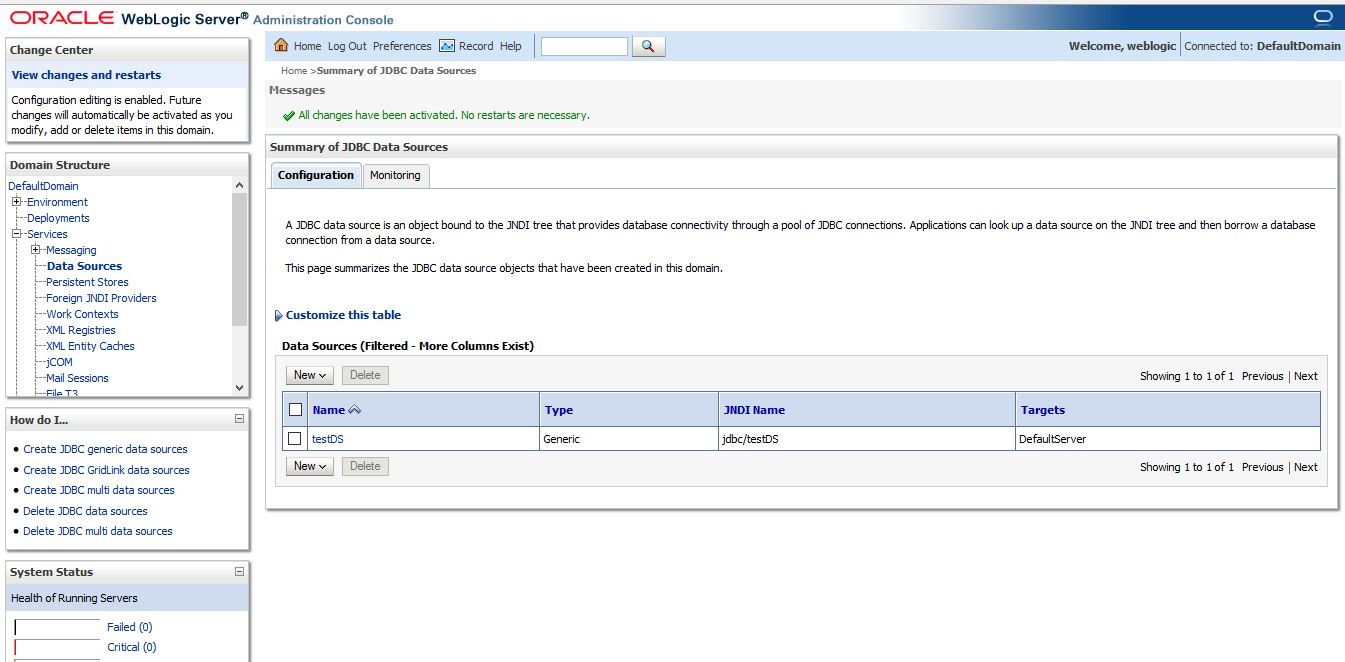Sort by the Targets column header
The width and height of the screenshot is (1345, 662).
(1043, 410)
